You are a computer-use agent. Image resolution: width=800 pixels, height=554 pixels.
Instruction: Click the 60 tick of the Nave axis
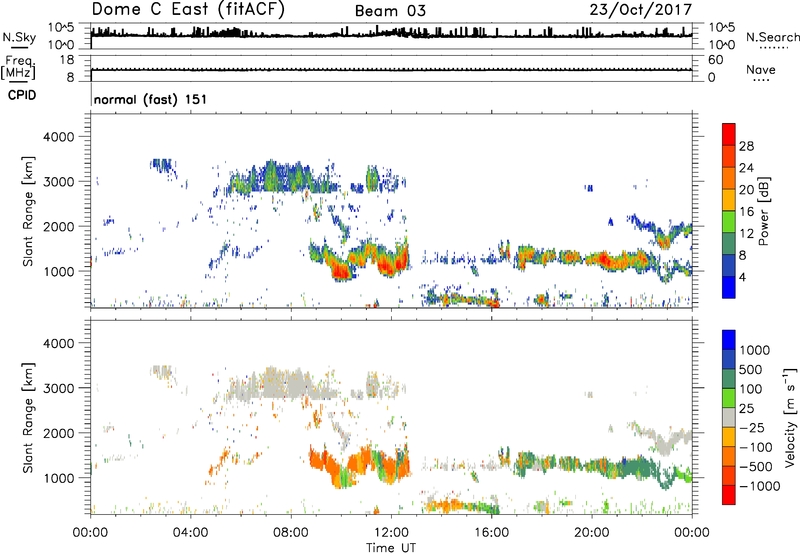pyautogui.click(x=715, y=60)
